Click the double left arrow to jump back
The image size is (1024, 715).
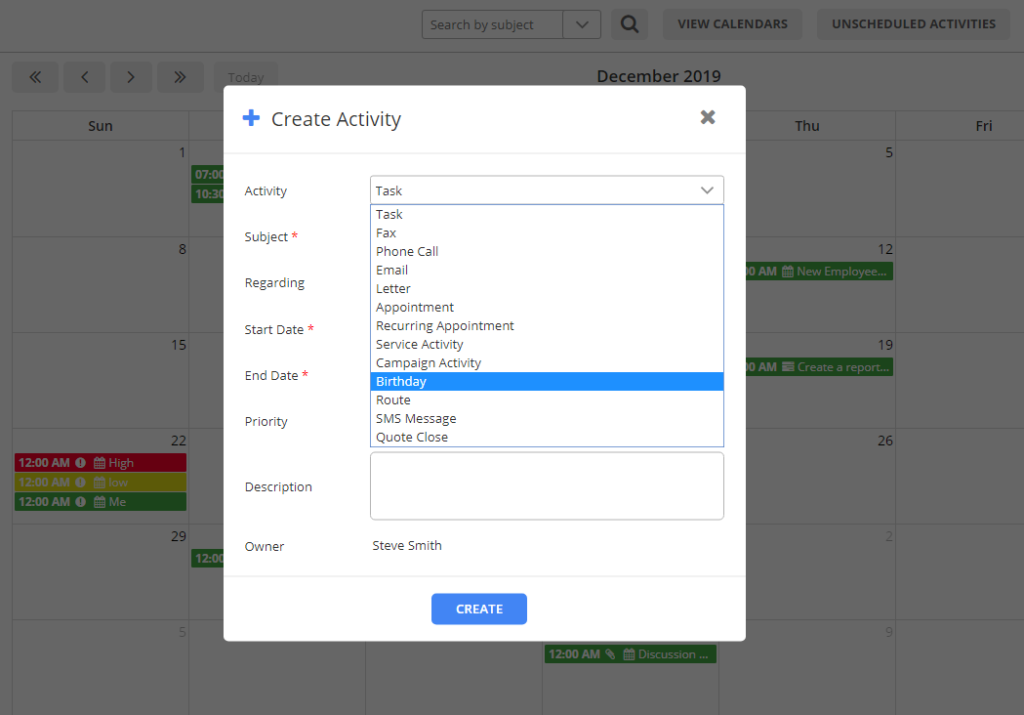coord(35,77)
